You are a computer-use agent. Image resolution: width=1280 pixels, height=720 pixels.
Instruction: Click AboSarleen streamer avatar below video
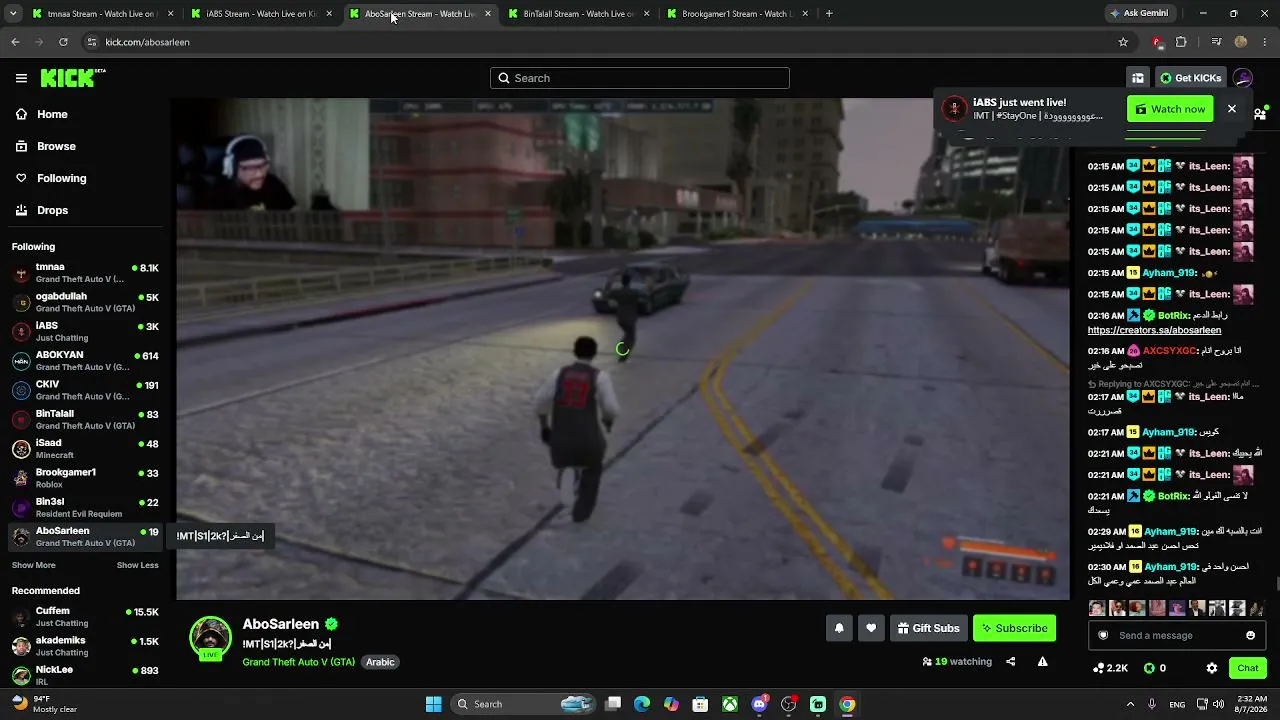[x=210, y=639]
